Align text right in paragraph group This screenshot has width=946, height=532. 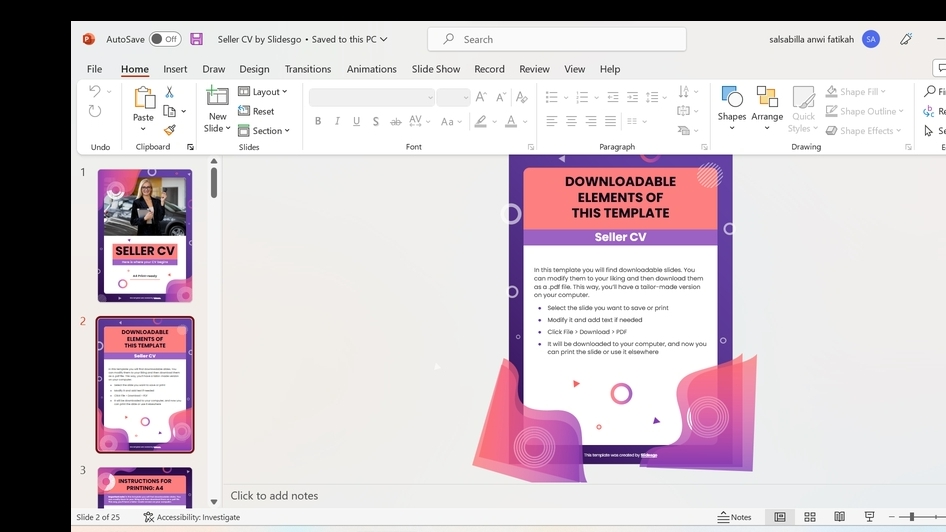[591, 121]
